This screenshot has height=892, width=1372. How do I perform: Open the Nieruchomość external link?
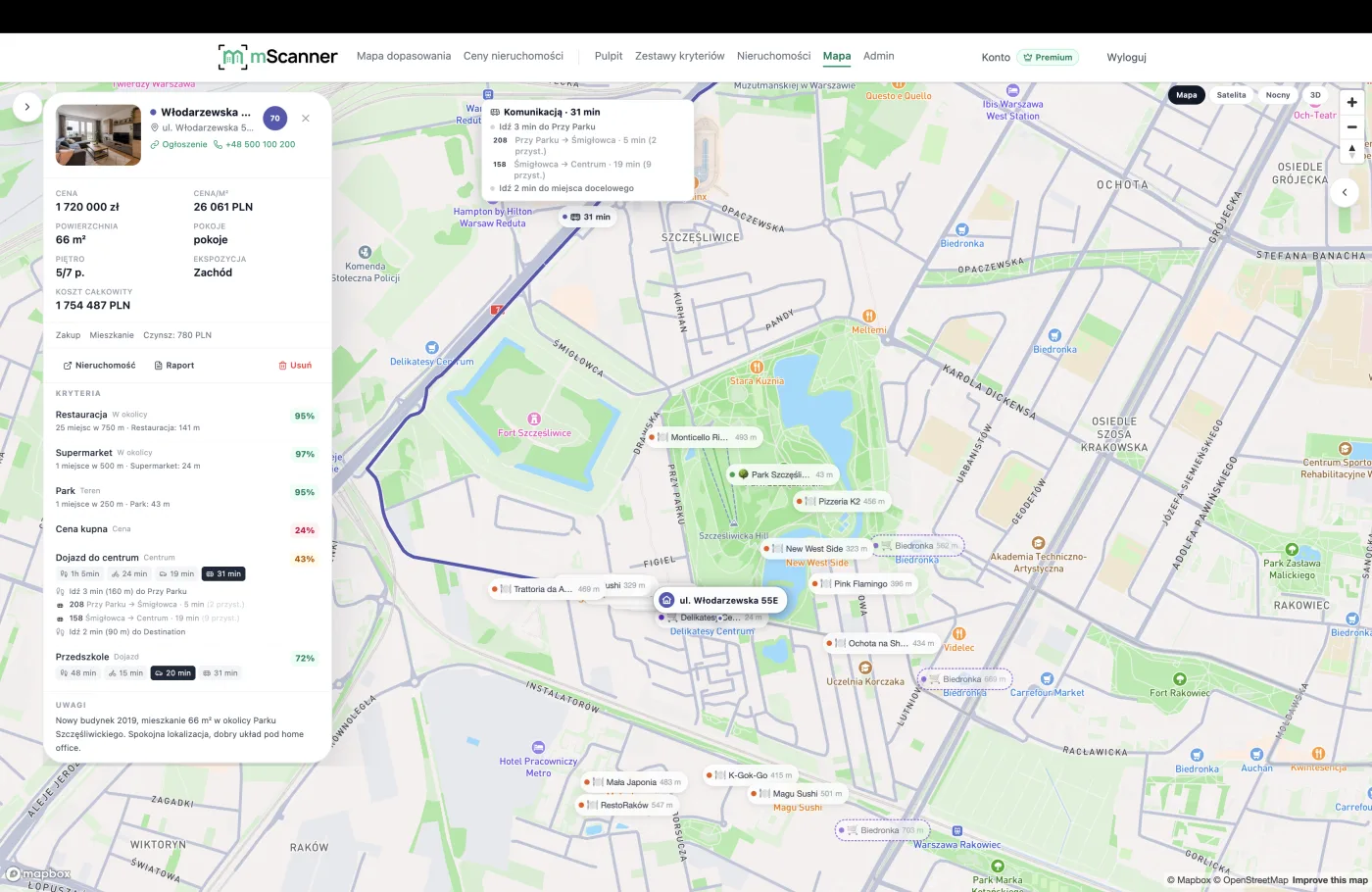100,366
